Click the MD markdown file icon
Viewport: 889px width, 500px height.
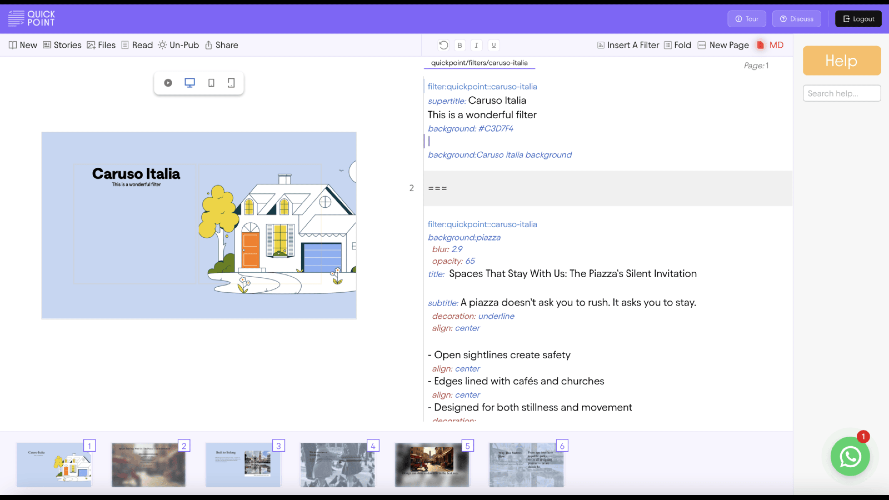click(769, 45)
